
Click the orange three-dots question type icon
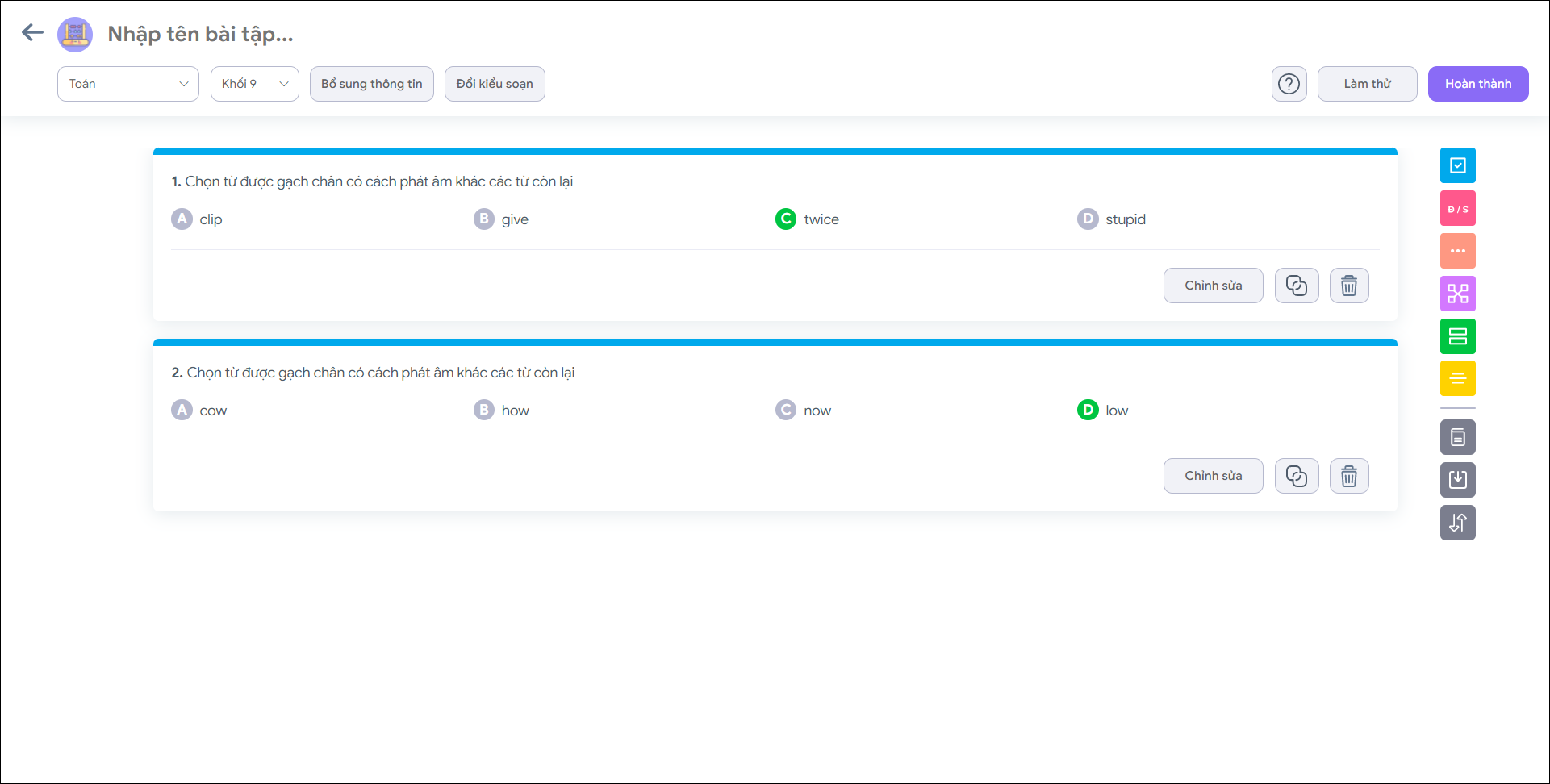(1457, 251)
